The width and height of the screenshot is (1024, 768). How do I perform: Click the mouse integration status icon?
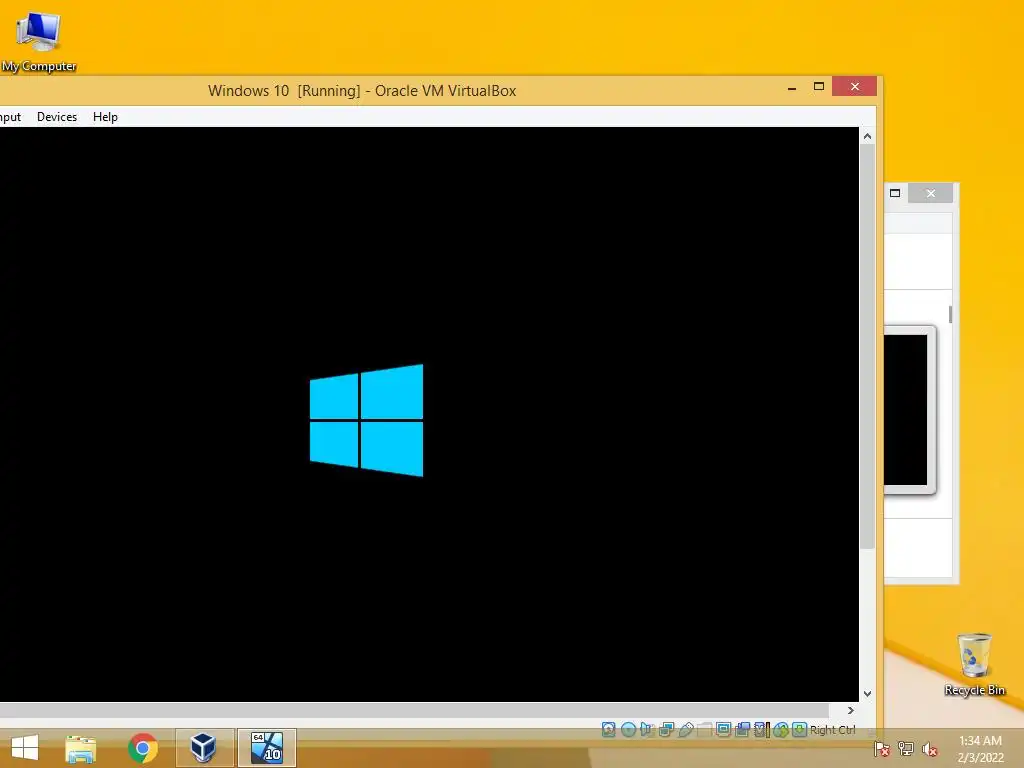[x=781, y=729]
